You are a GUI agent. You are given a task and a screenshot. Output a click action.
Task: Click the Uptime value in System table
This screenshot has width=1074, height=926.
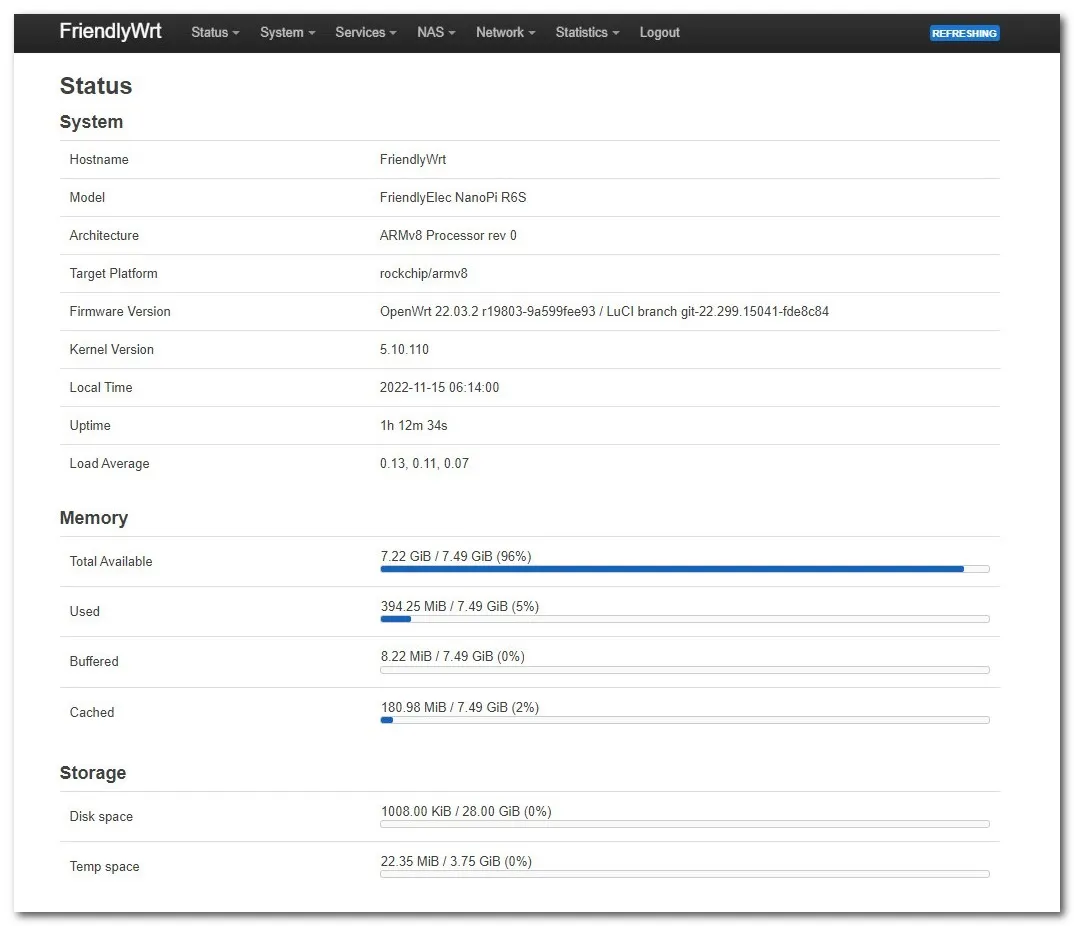pos(413,426)
